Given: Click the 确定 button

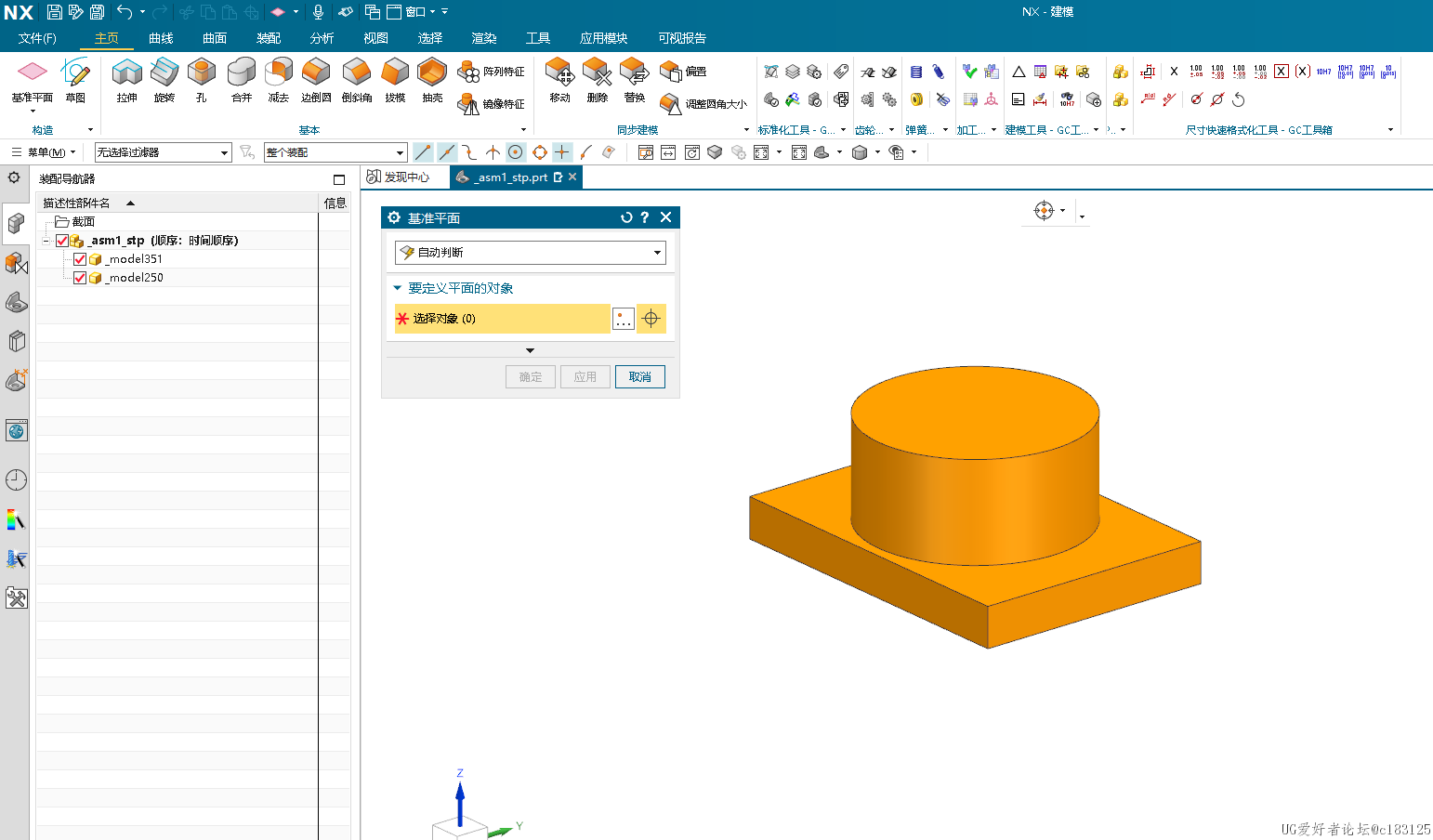Looking at the screenshot, I should [x=531, y=377].
